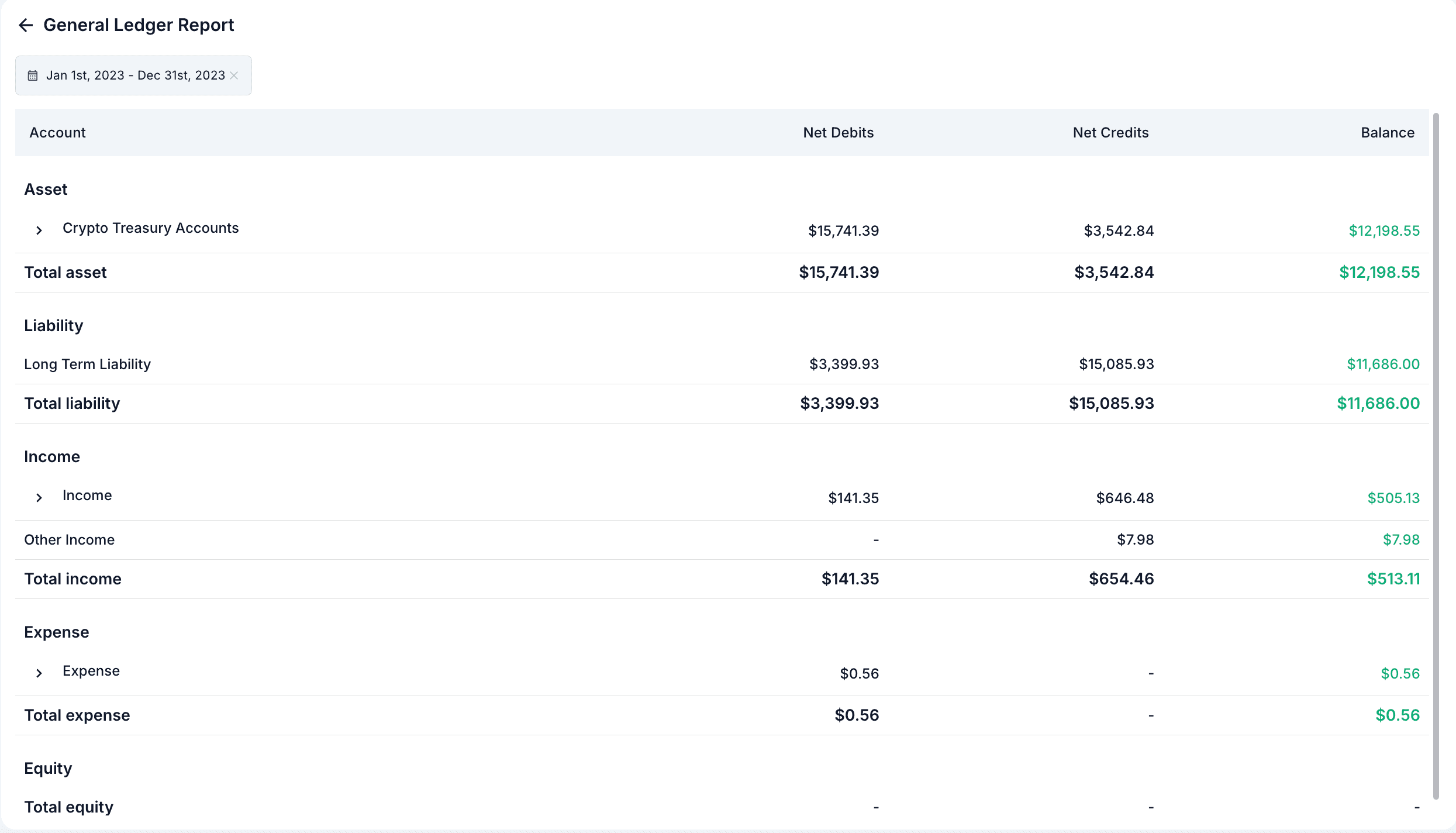1456x833 pixels.
Task: Click the vertical scrollbar
Action: [x=1436, y=456]
